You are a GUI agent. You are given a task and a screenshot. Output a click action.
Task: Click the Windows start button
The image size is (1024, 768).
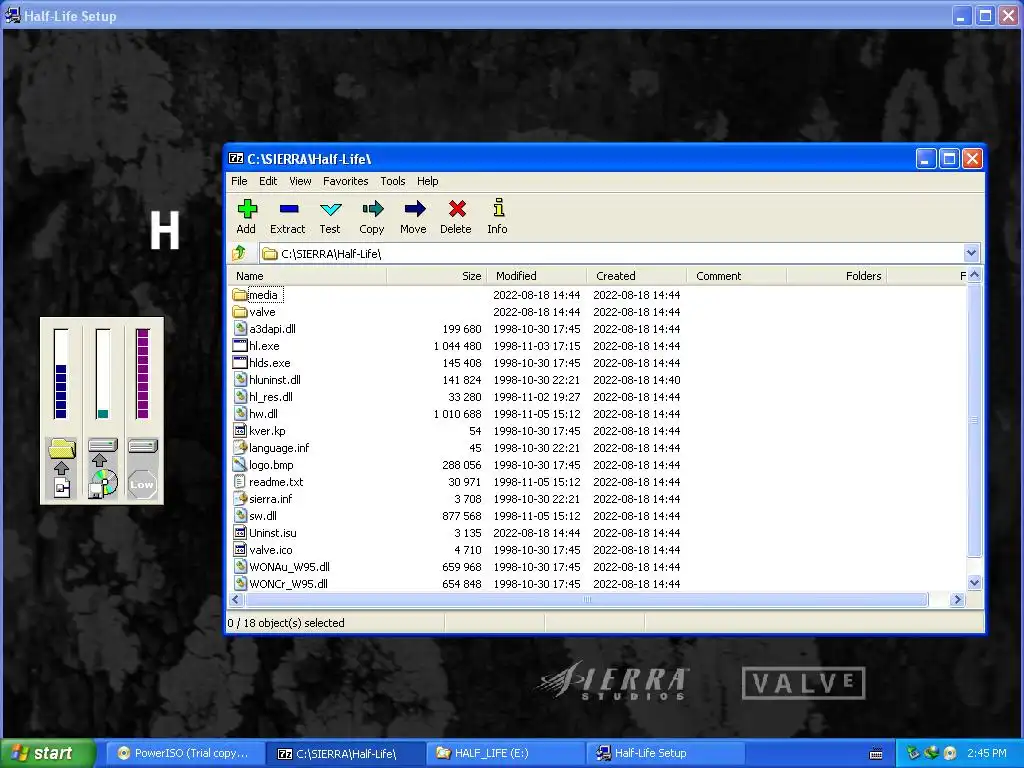[47, 754]
